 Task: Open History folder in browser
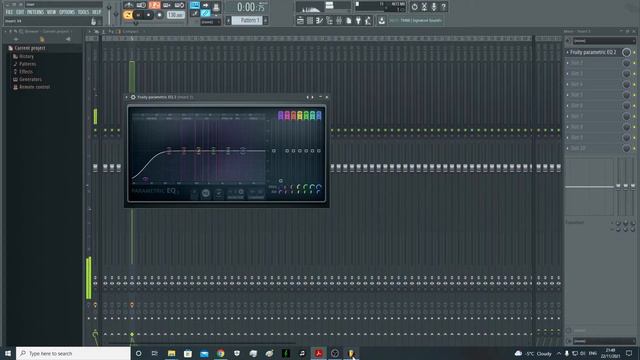point(27,56)
